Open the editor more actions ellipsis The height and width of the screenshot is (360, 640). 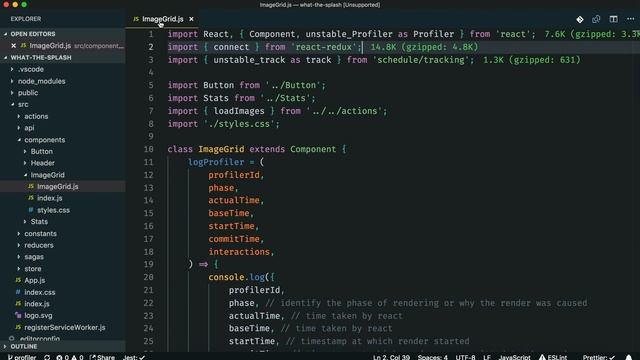coord(631,19)
